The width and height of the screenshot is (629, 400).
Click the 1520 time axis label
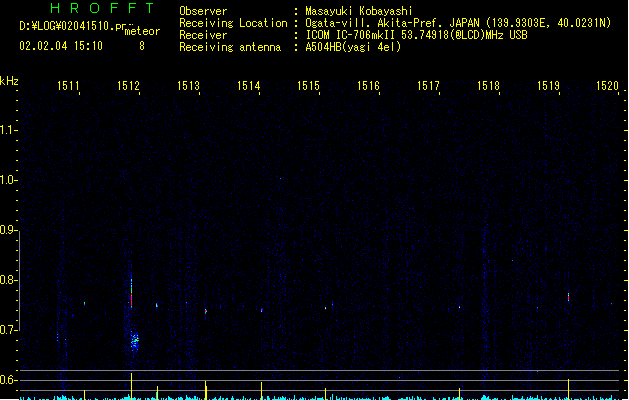(607, 86)
